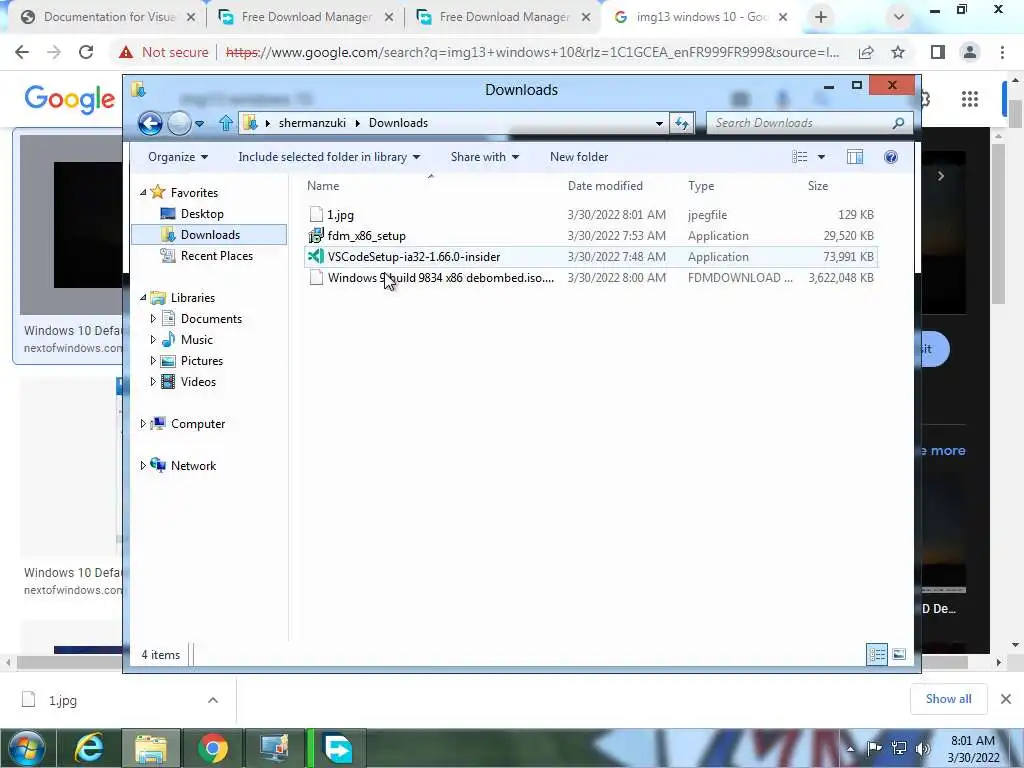Open Include selected folder in library menu
This screenshot has width=1024, height=768.
click(329, 157)
